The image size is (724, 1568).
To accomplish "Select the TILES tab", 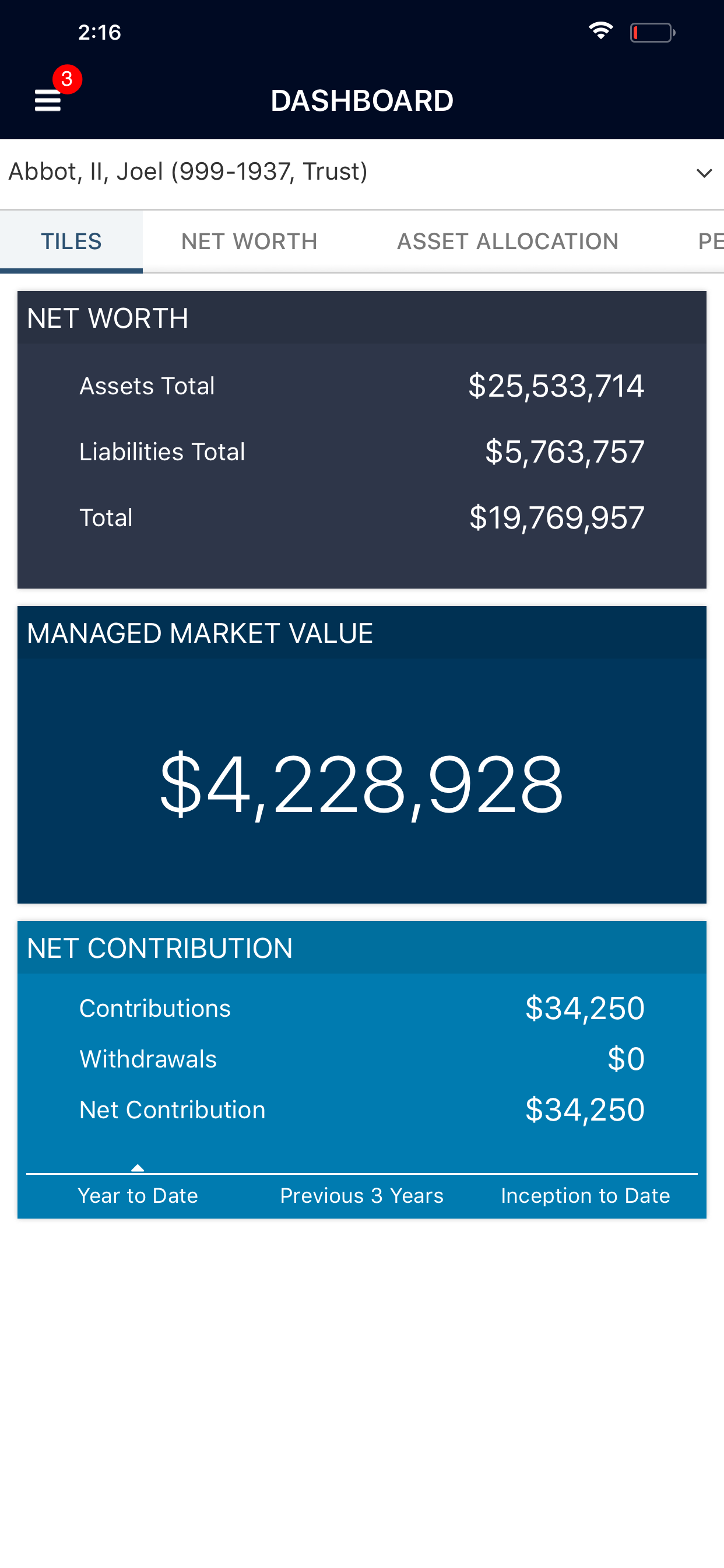I will [x=71, y=241].
